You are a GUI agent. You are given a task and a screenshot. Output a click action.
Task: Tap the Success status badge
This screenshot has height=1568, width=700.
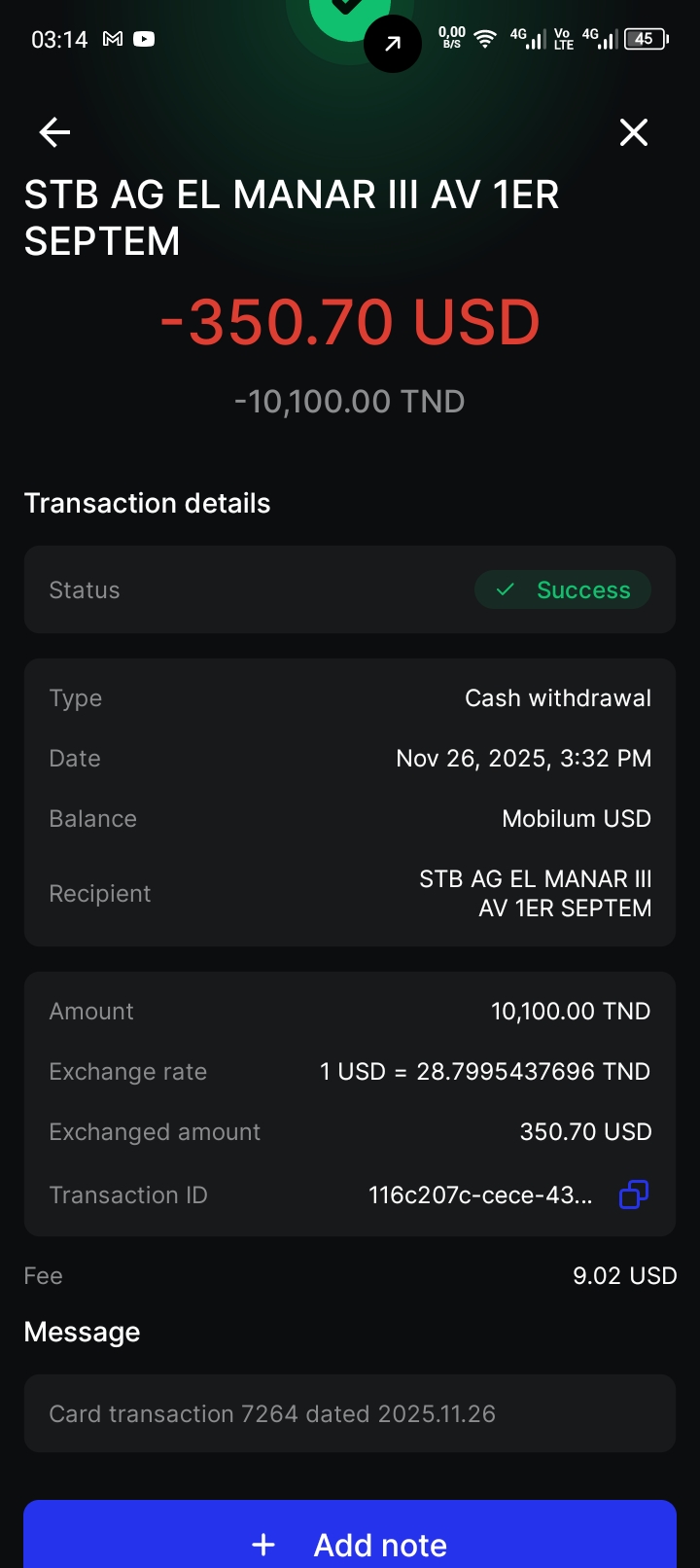[563, 590]
